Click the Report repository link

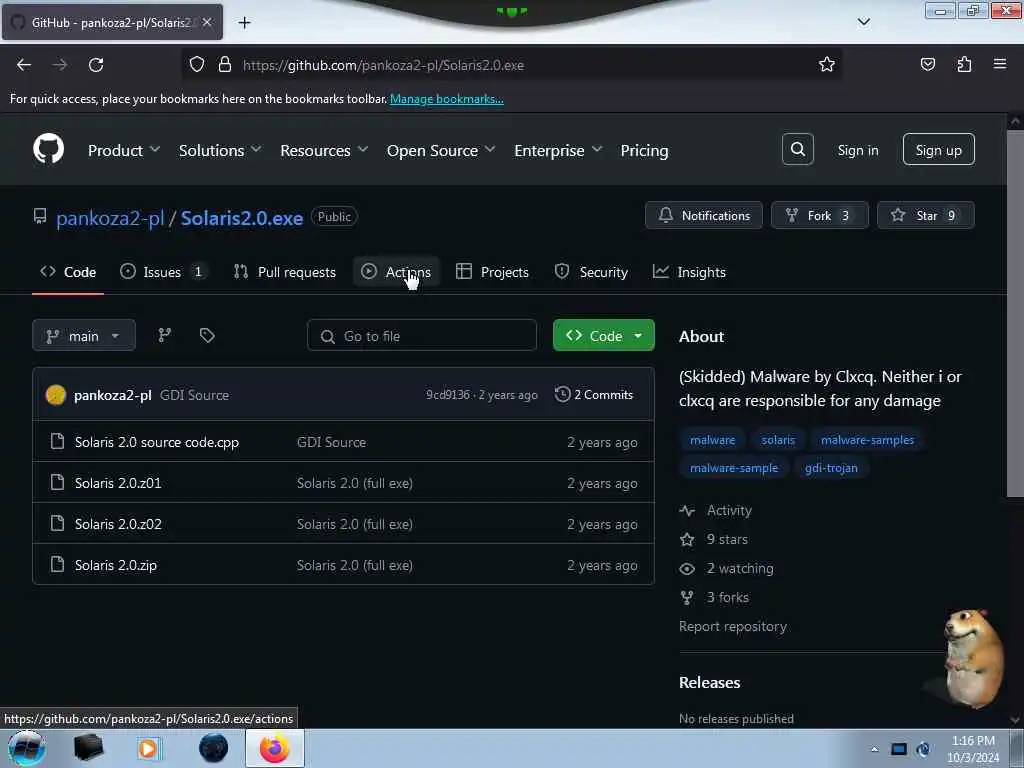[x=733, y=626]
